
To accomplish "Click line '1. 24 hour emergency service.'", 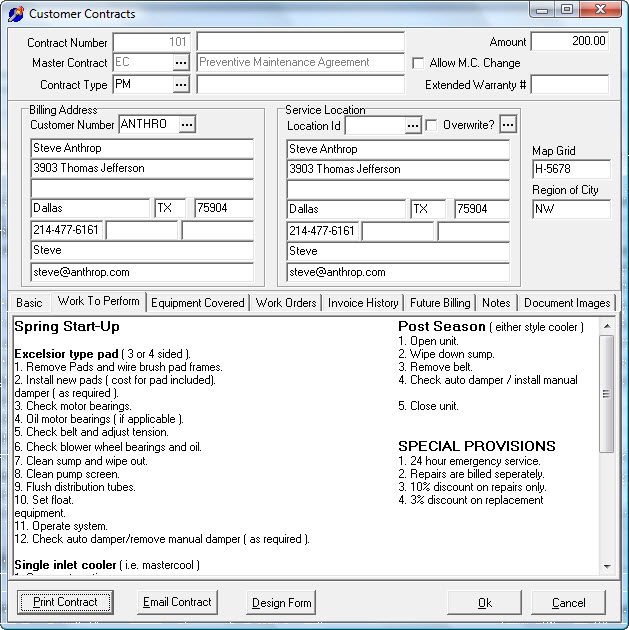I will pos(469,461).
